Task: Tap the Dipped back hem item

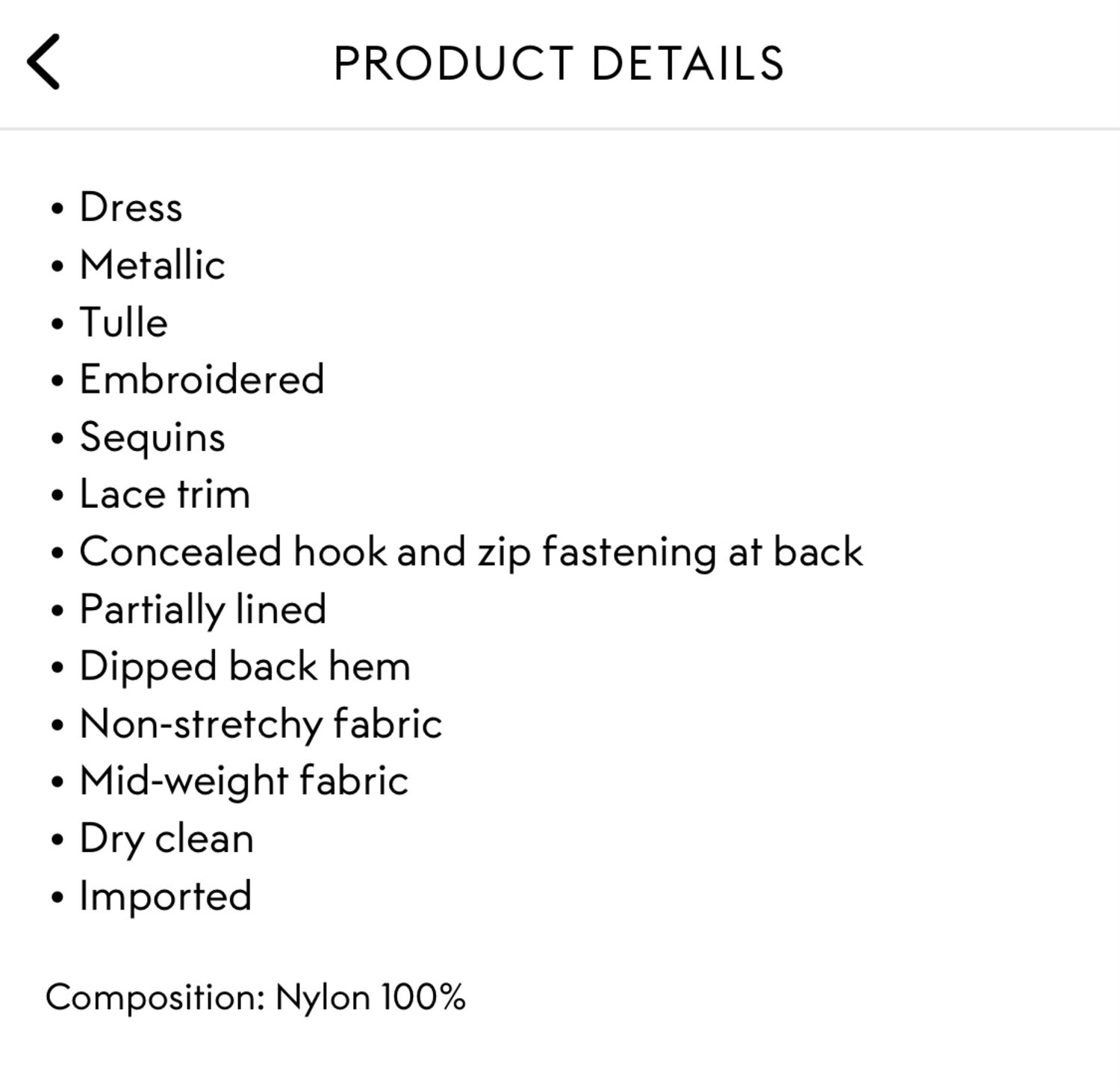Action: click(245, 667)
